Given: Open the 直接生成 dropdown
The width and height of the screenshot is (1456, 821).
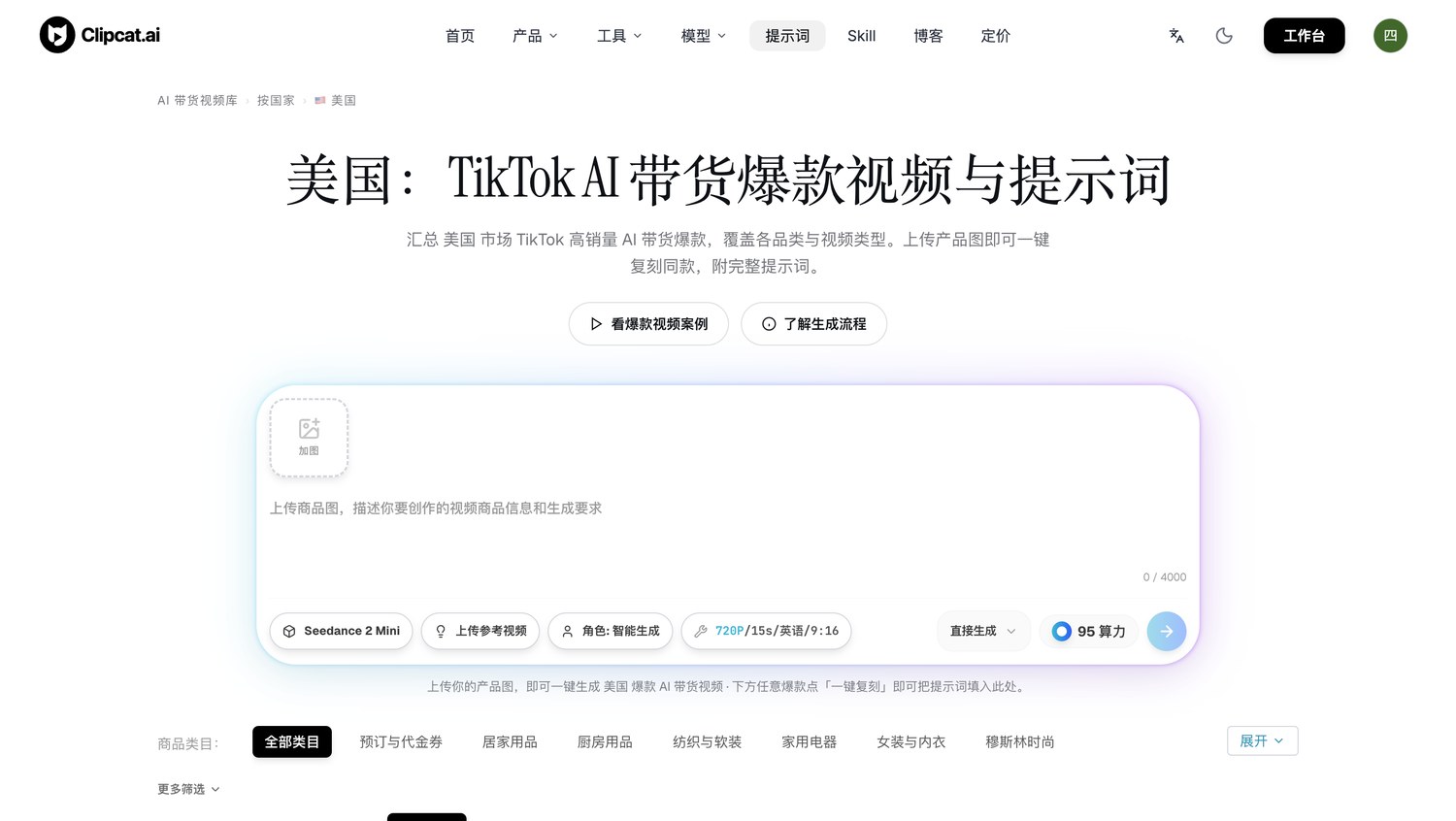Looking at the screenshot, I should [983, 631].
